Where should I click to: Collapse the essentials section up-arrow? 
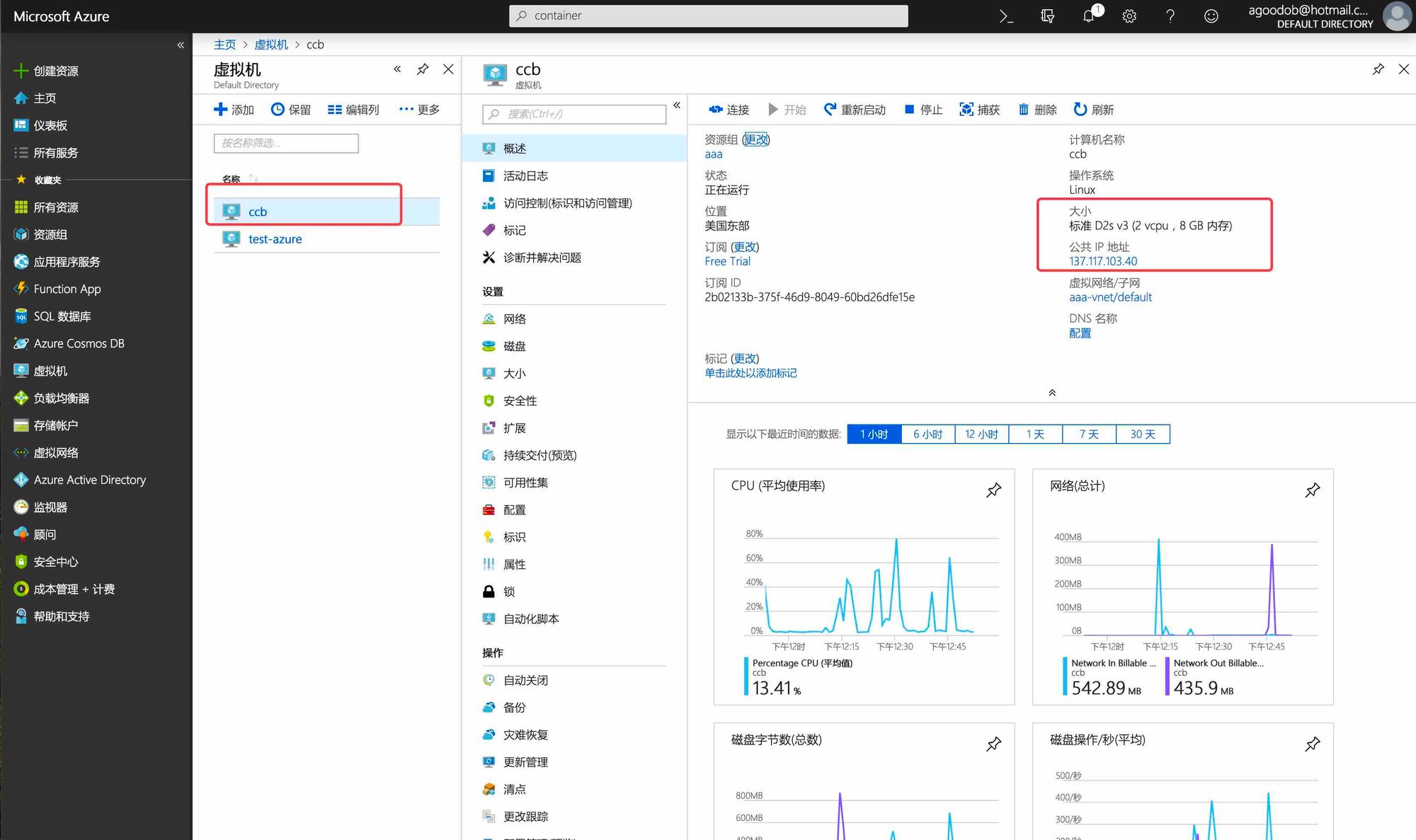pyautogui.click(x=1052, y=393)
